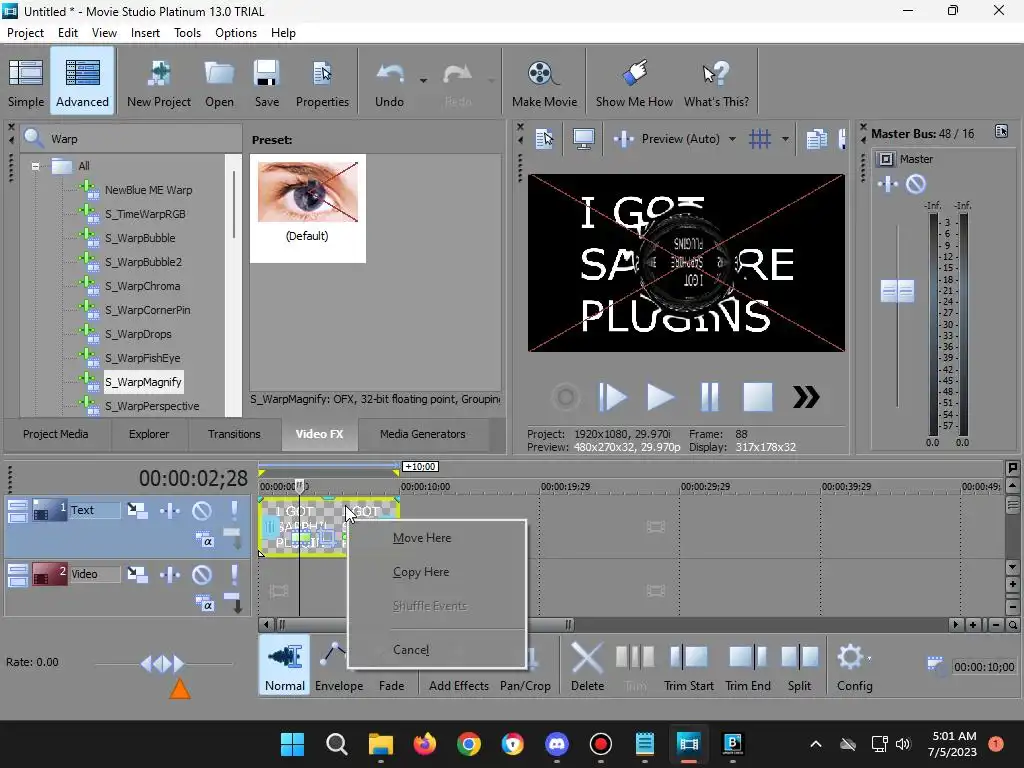Open the Config gear dropdown
The height and width of the screenshot is (768, 1024).
pyautogui.click(x=854, y=666)
